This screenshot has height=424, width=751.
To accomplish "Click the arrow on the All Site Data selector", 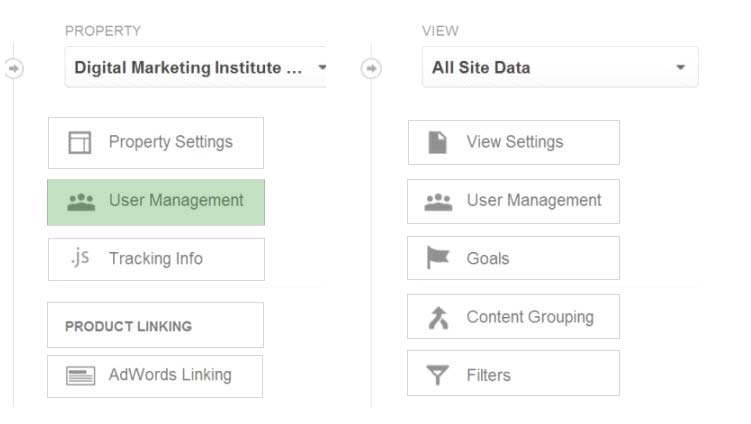I will [681, 68].
